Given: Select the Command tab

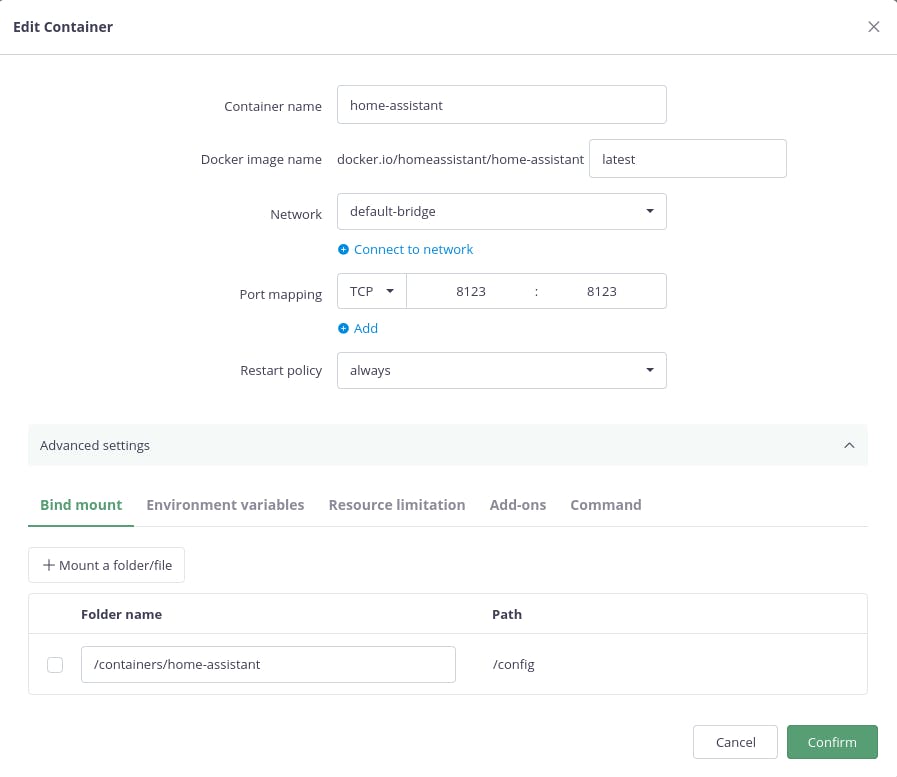Looking at the screenshot, I should (x=606, y=505).
